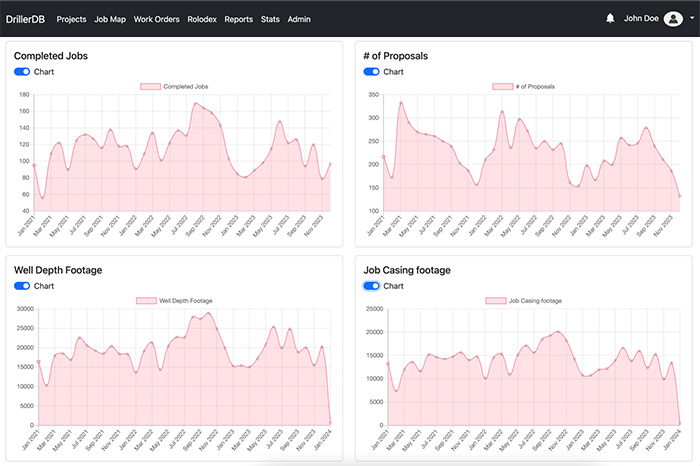Open Work Orders in the navbar
The width and height of the screenshot is (700, 466).
(x=157, y=19)
